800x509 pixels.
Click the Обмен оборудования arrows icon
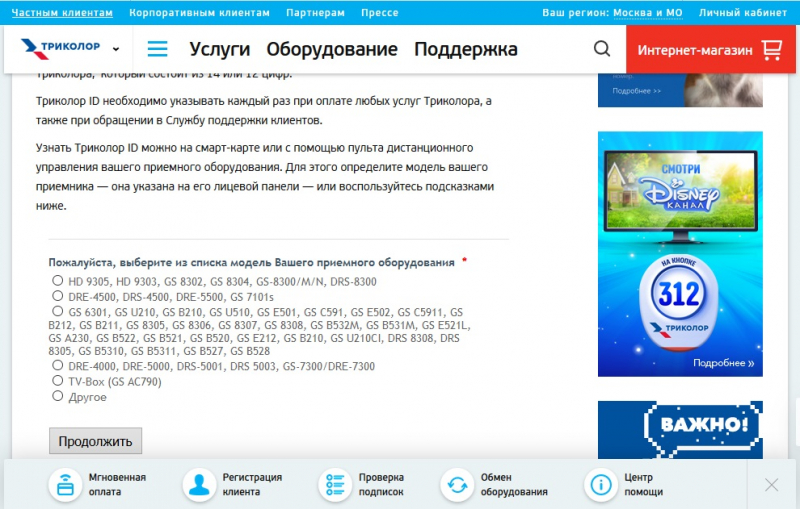(457, 485)
